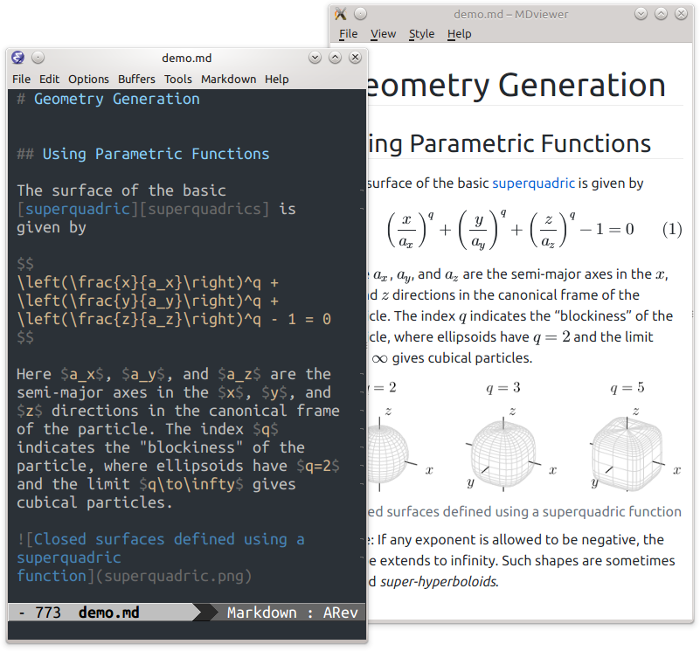This screenshot has width=700, height=651.
Task: Open the File menu in MDviewer
Action: coord(348,34)
